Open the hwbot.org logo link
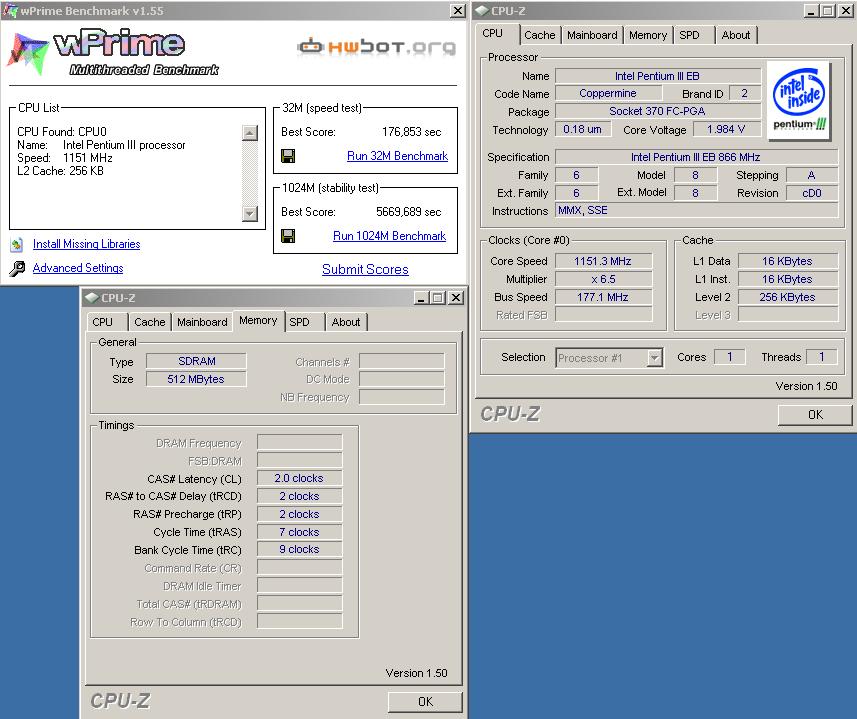Viewport: 857px width, 719px height. 377,47
